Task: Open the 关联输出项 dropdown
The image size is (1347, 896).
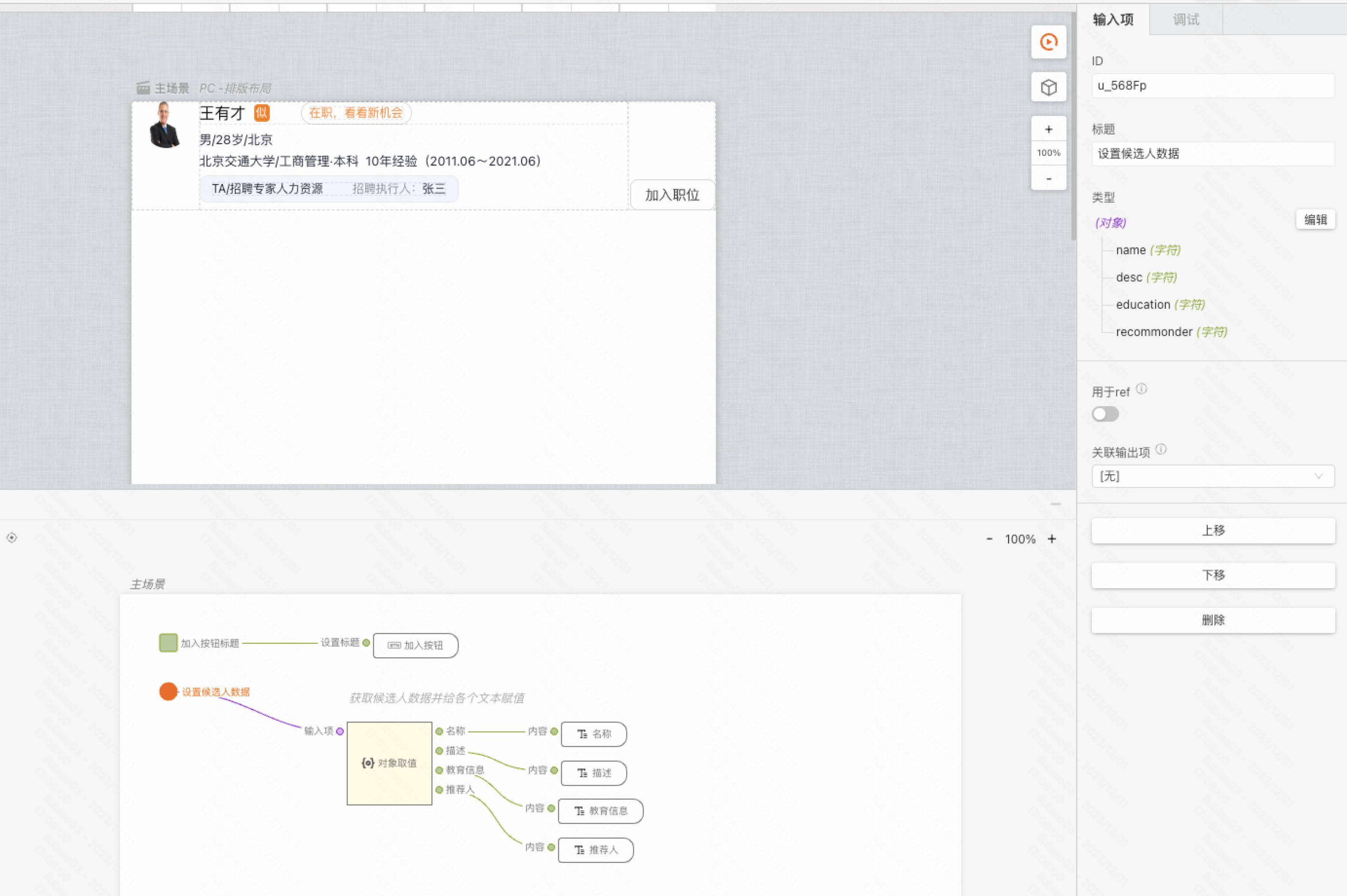Action: point(1213,476)
